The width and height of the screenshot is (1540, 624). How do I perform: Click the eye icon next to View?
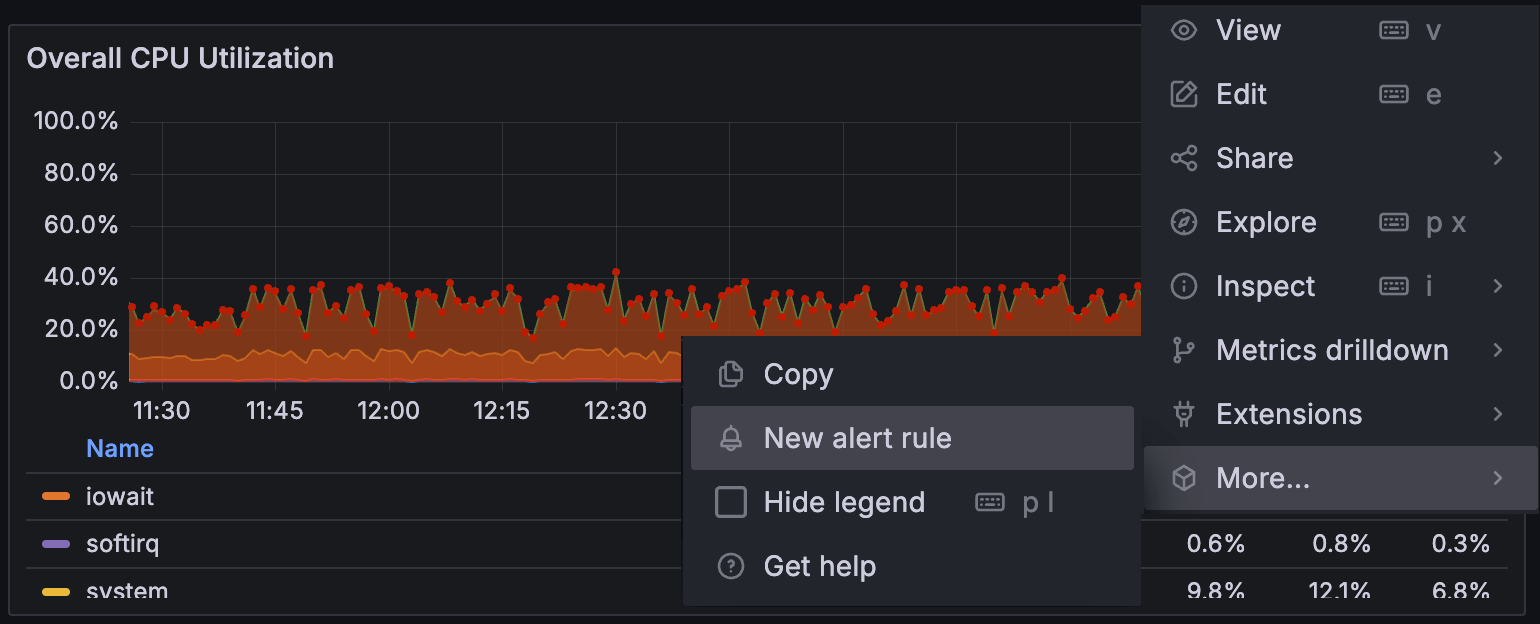point(1184,30)
